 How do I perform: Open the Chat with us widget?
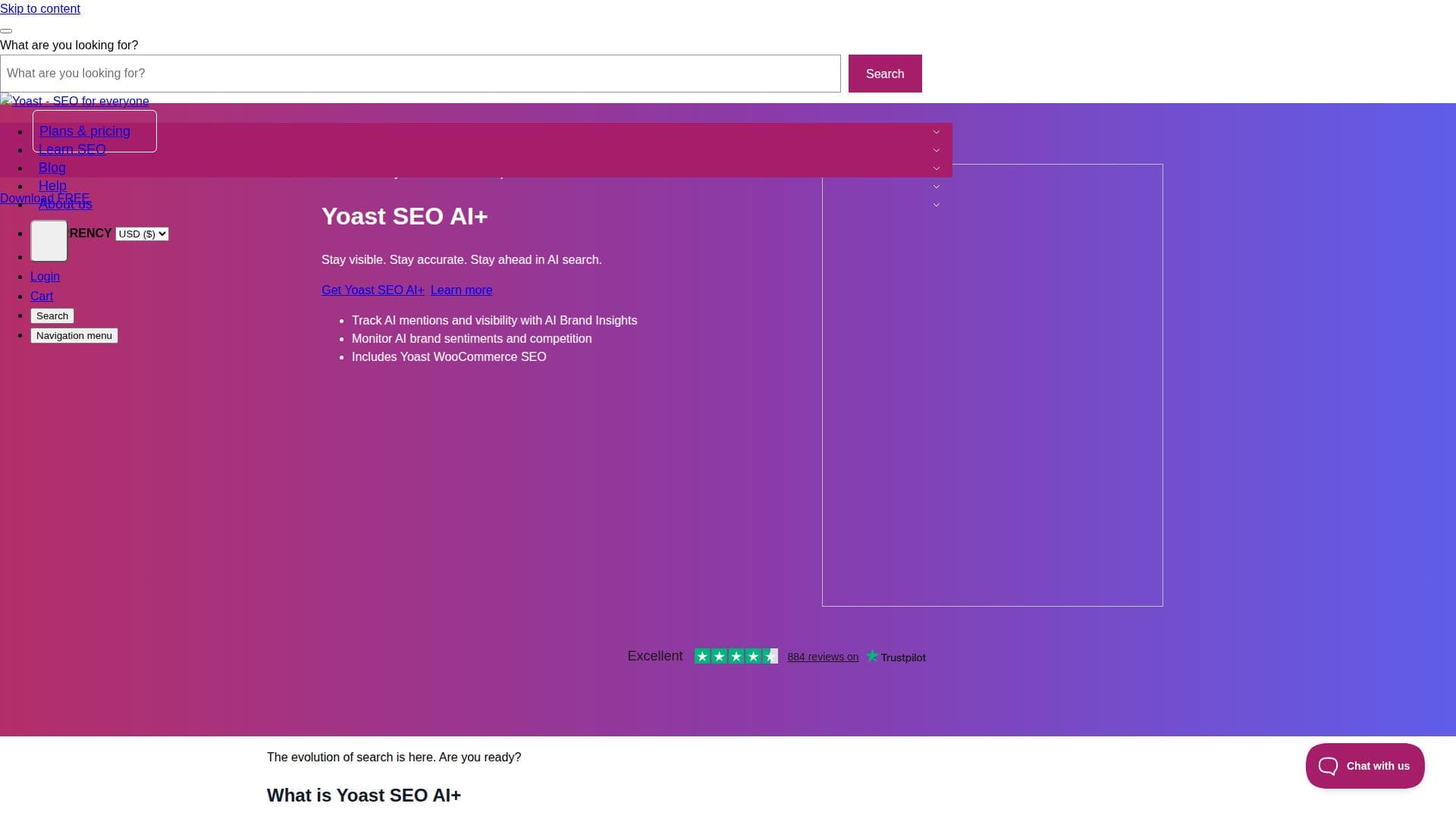pos(1365,766)
